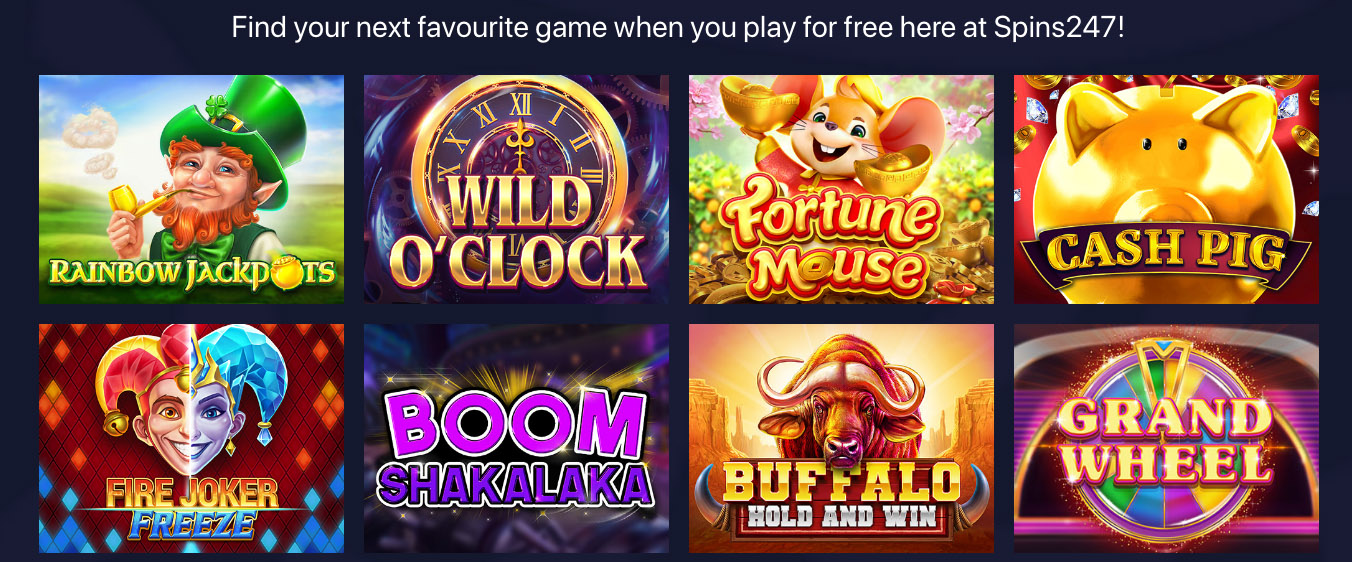Select the Fortune Mouse game tile

[841, 189]
